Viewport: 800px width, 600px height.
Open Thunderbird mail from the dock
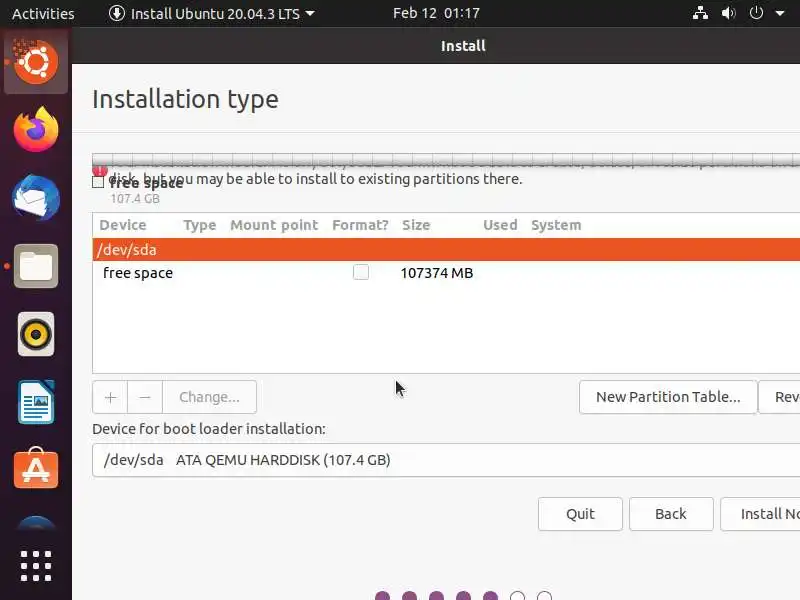point(36,198)
